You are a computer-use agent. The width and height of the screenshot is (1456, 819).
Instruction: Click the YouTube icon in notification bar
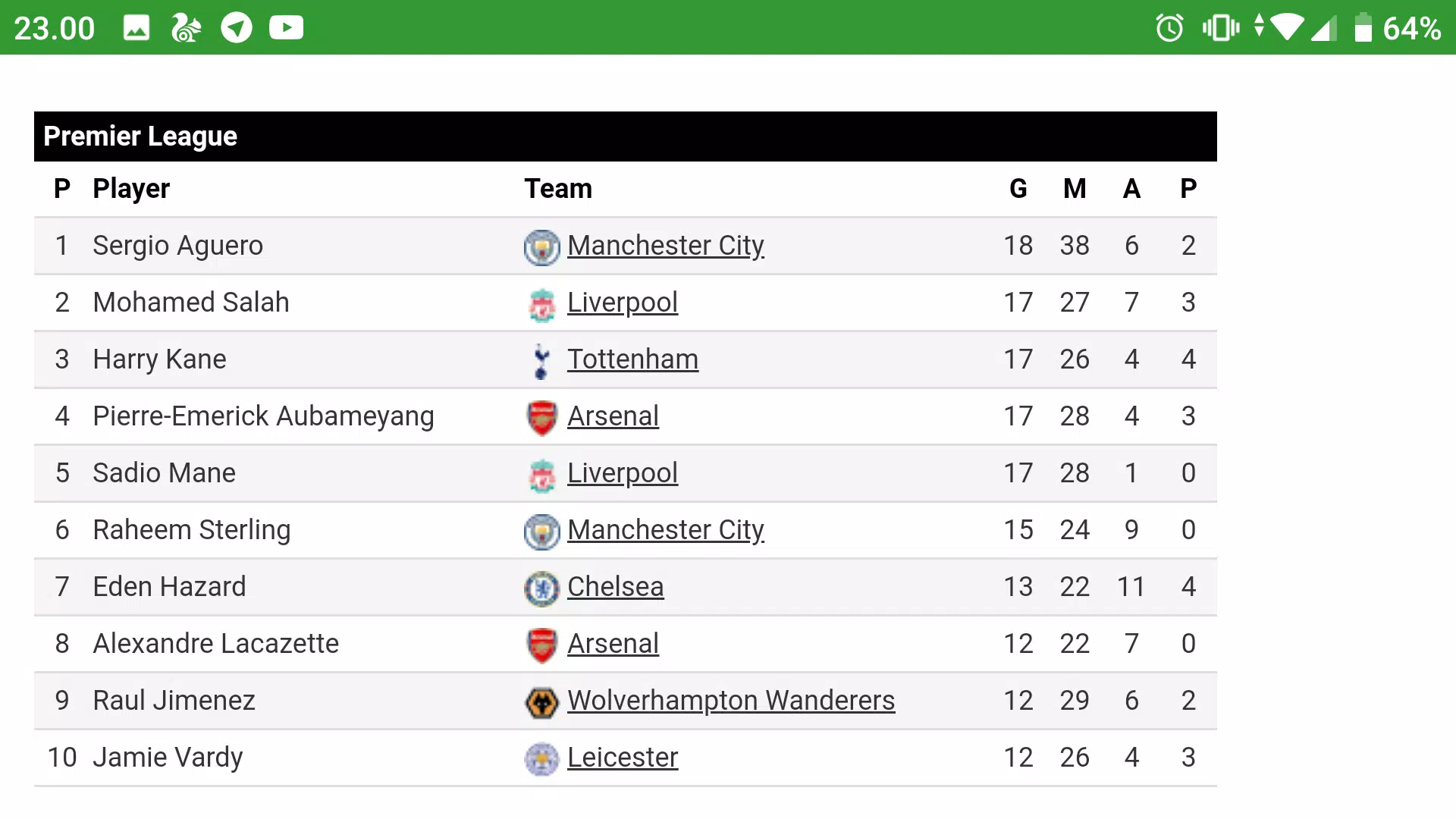click(286, 27)
